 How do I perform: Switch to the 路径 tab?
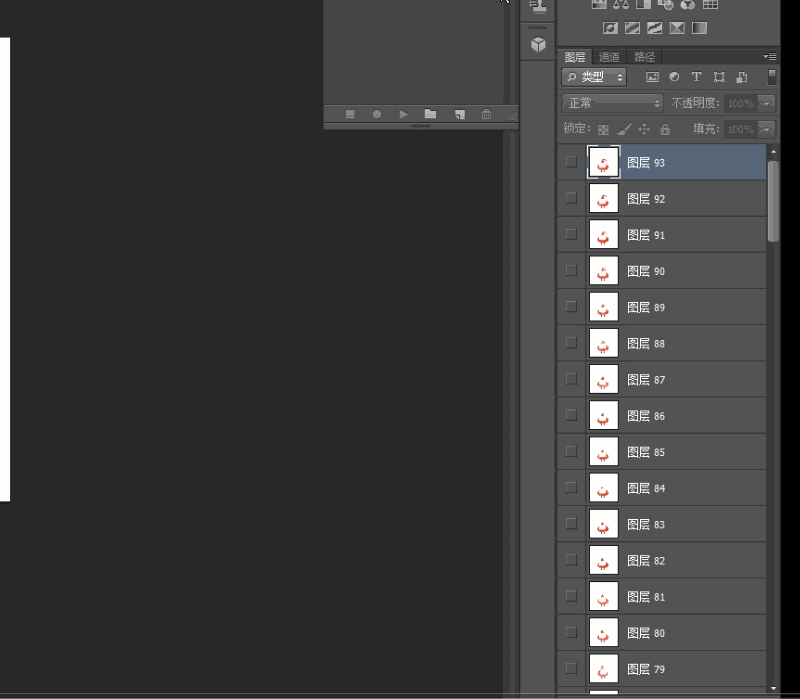(x=644, y=57)
